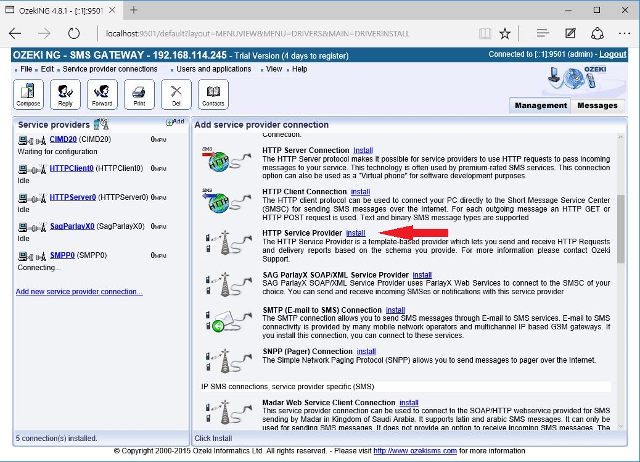Click the CIMD20 connection status icon

[x=32, y=141]
